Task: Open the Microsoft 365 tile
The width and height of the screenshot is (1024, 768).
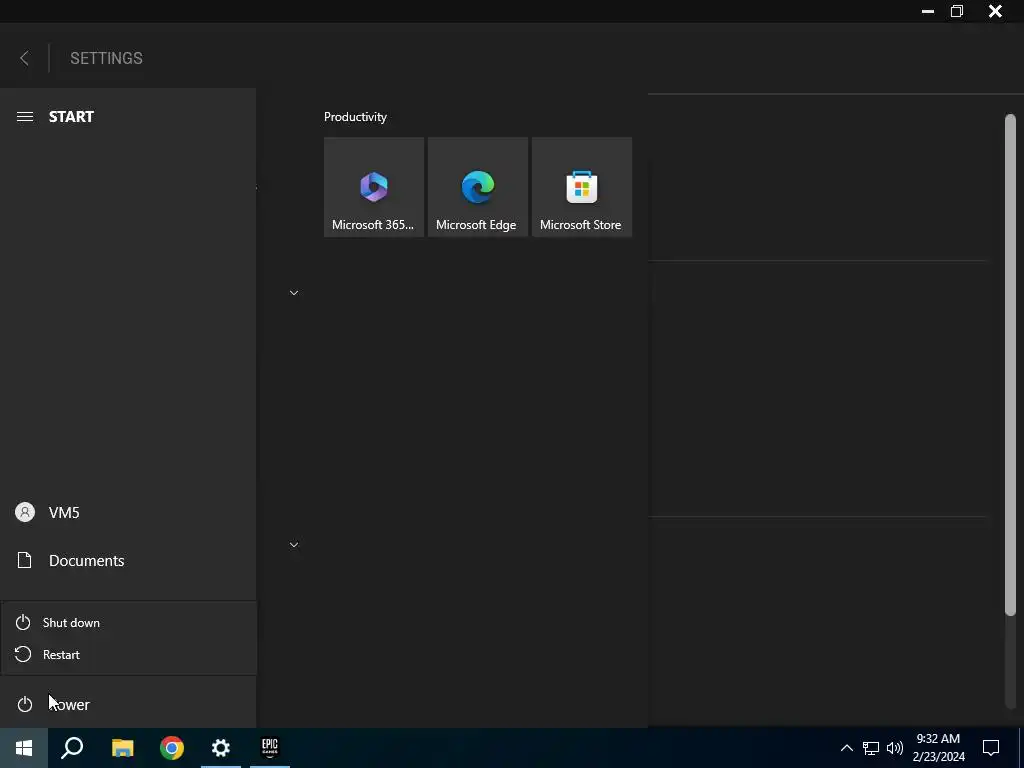Action: point(374,187)
